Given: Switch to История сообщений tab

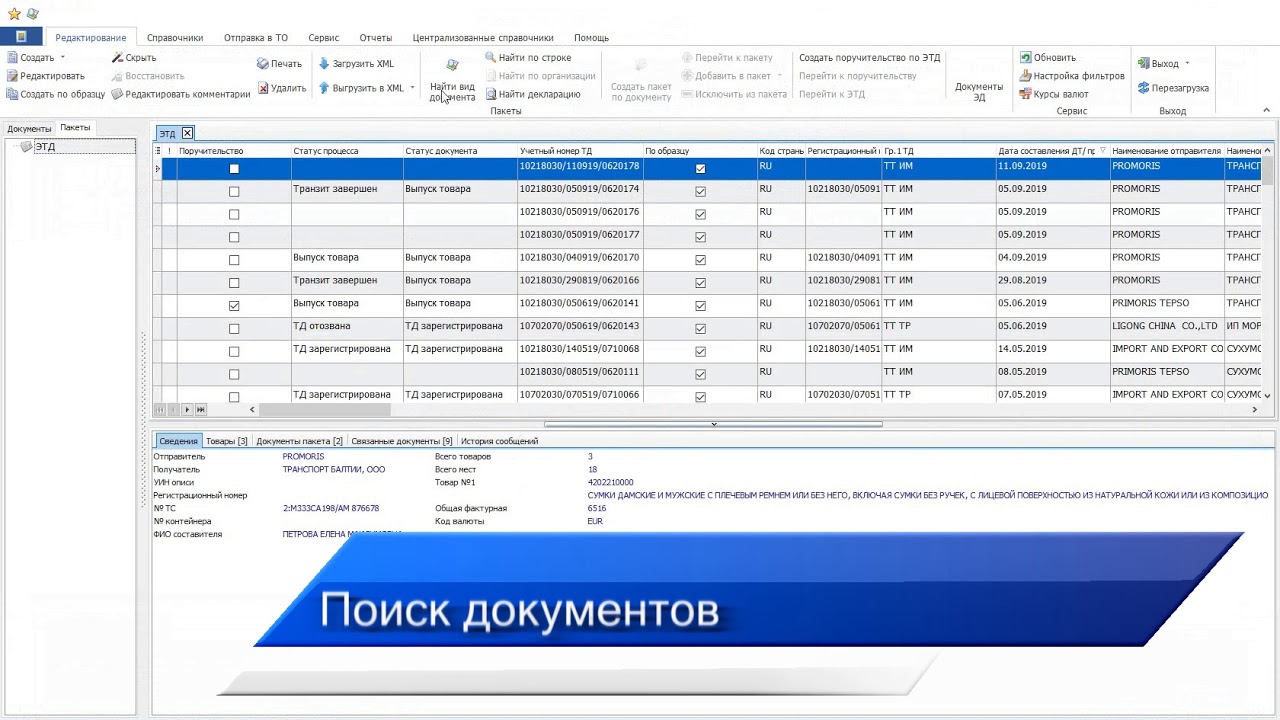Looking at the screenshot, I should click(499, 441).
